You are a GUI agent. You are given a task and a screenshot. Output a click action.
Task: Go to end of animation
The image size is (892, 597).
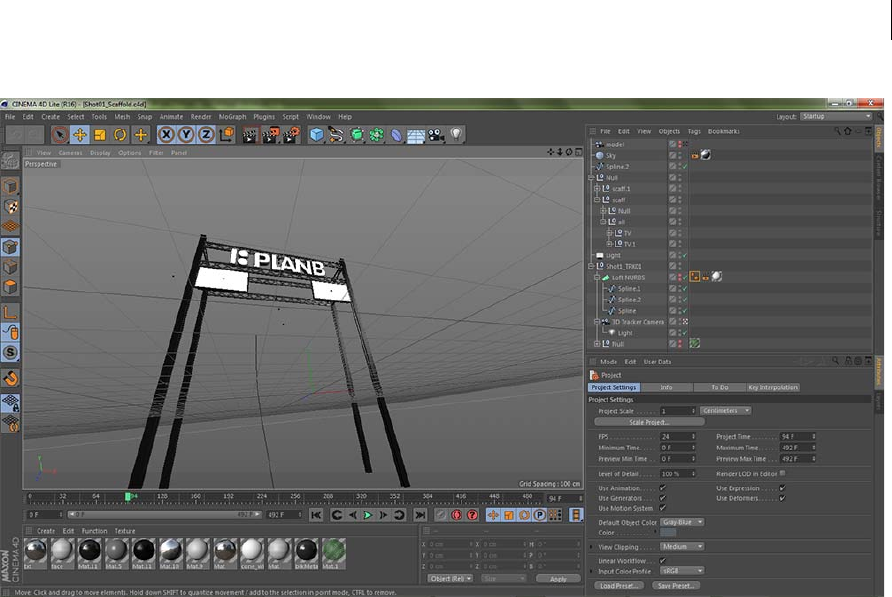click(x=420, y=515)
